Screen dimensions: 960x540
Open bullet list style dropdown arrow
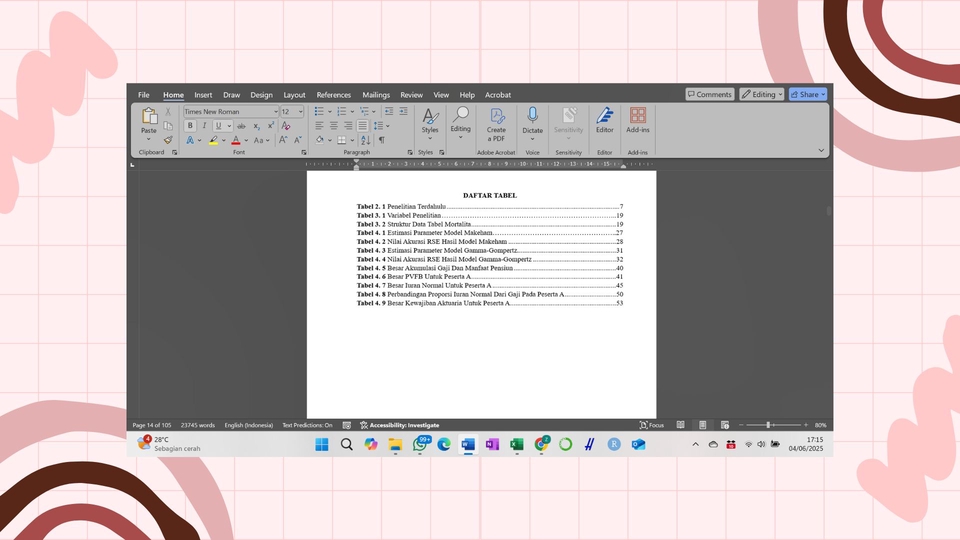click(x=329, y=111)
